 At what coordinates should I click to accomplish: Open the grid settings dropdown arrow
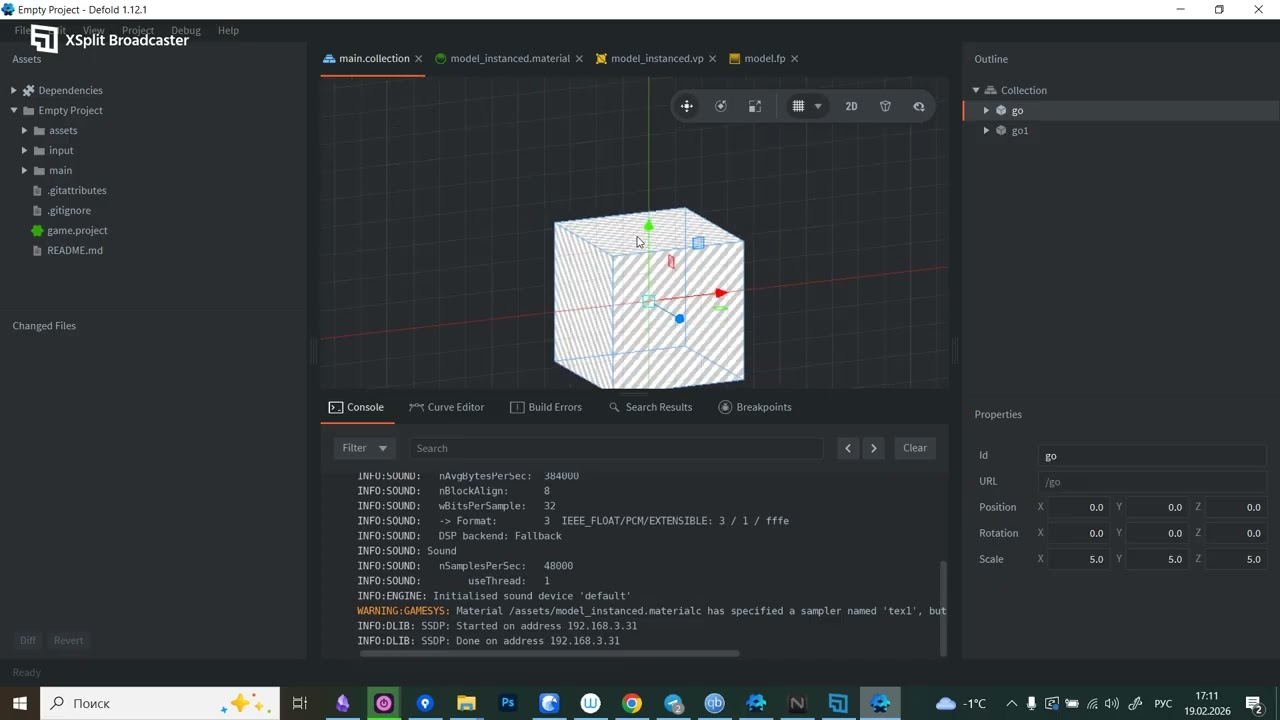[818, 106]
